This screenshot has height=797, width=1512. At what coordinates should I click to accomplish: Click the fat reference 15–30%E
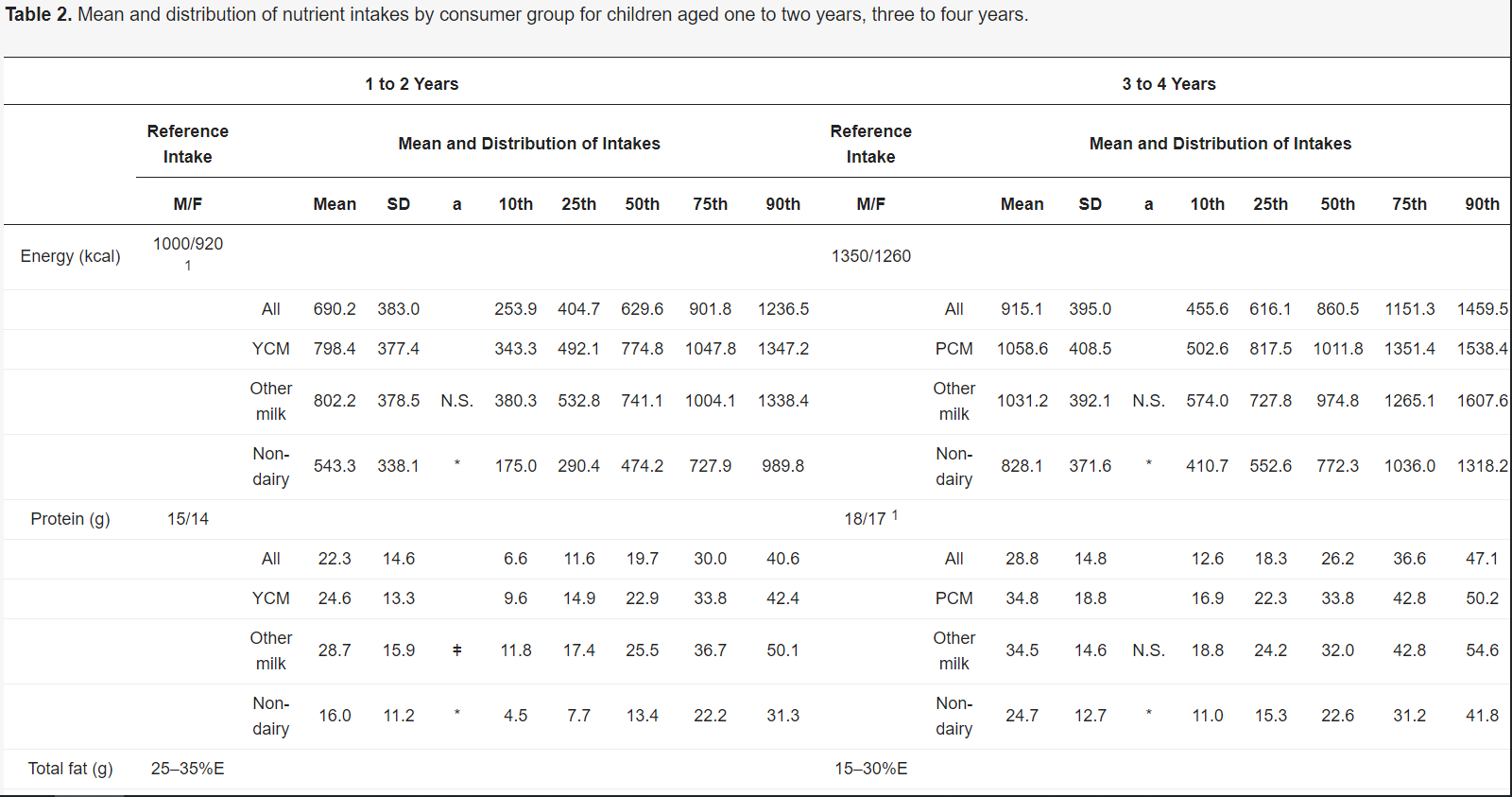871,769
